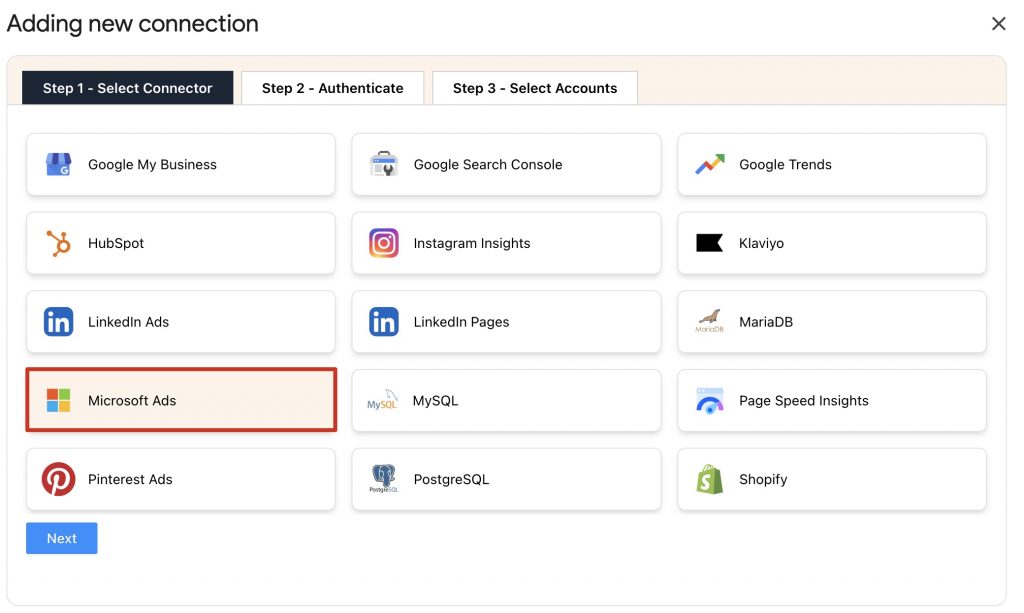Click the Google Trends arrow icon
This screenshot has height=613, width=1024.
pyautogui.click(x=710, y=165)
